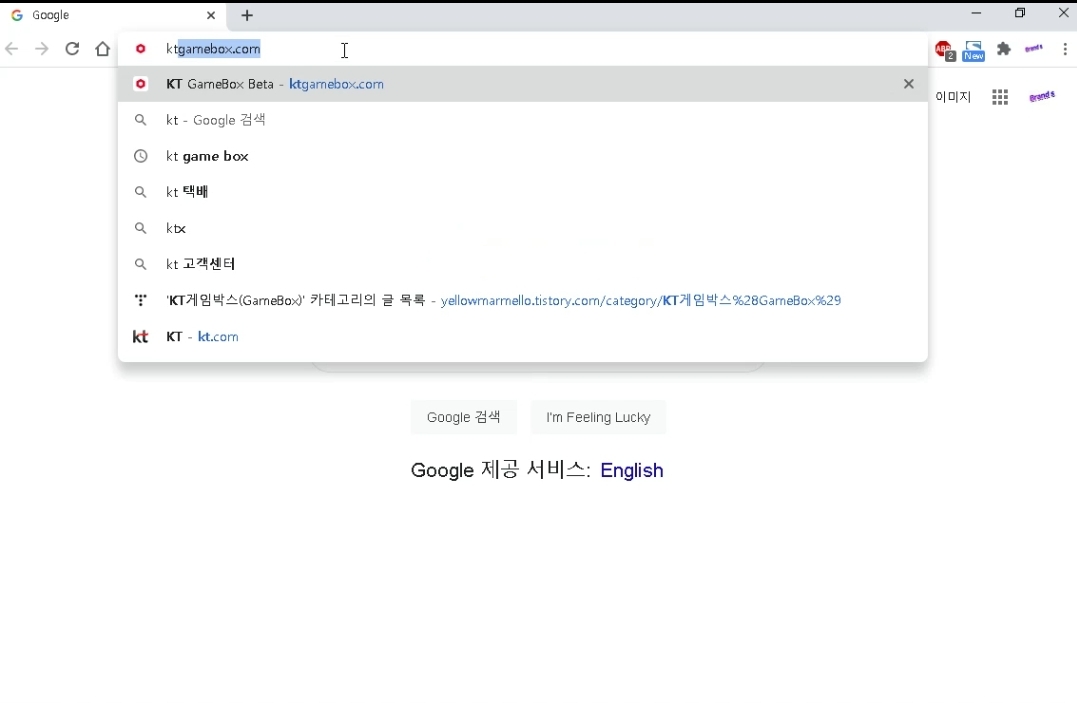Click the red site icon in address bar
Viewport: 1077px width, 703px height.
pyautogui.click(x=141, y=49)
